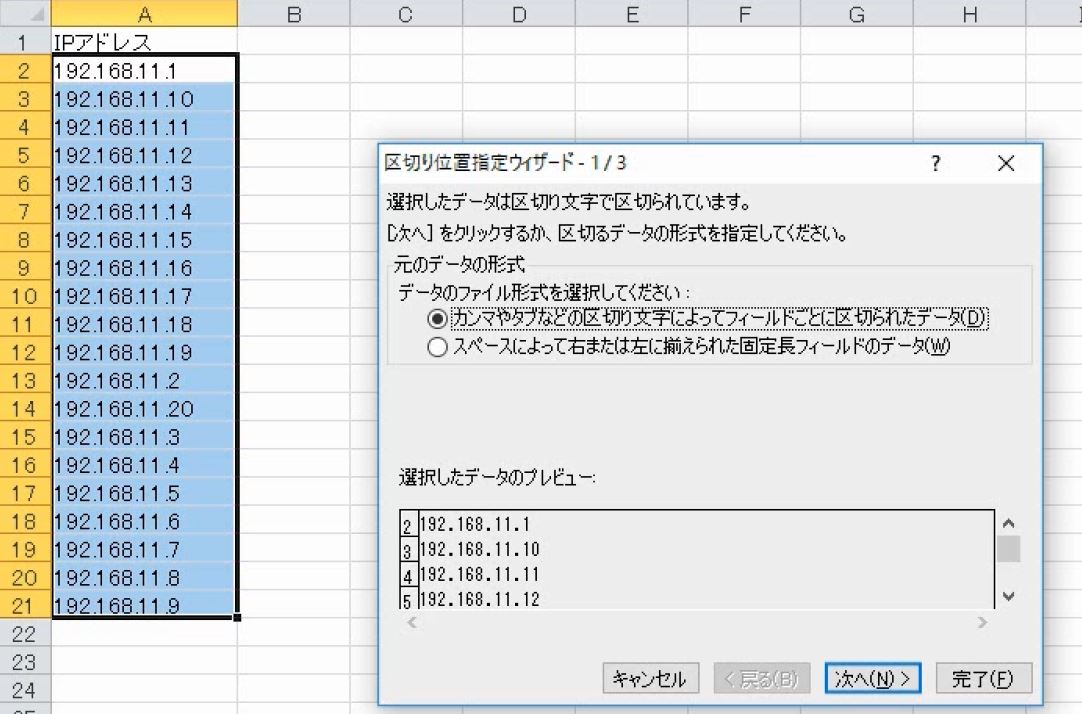Click the column B header

coord(293,13)
